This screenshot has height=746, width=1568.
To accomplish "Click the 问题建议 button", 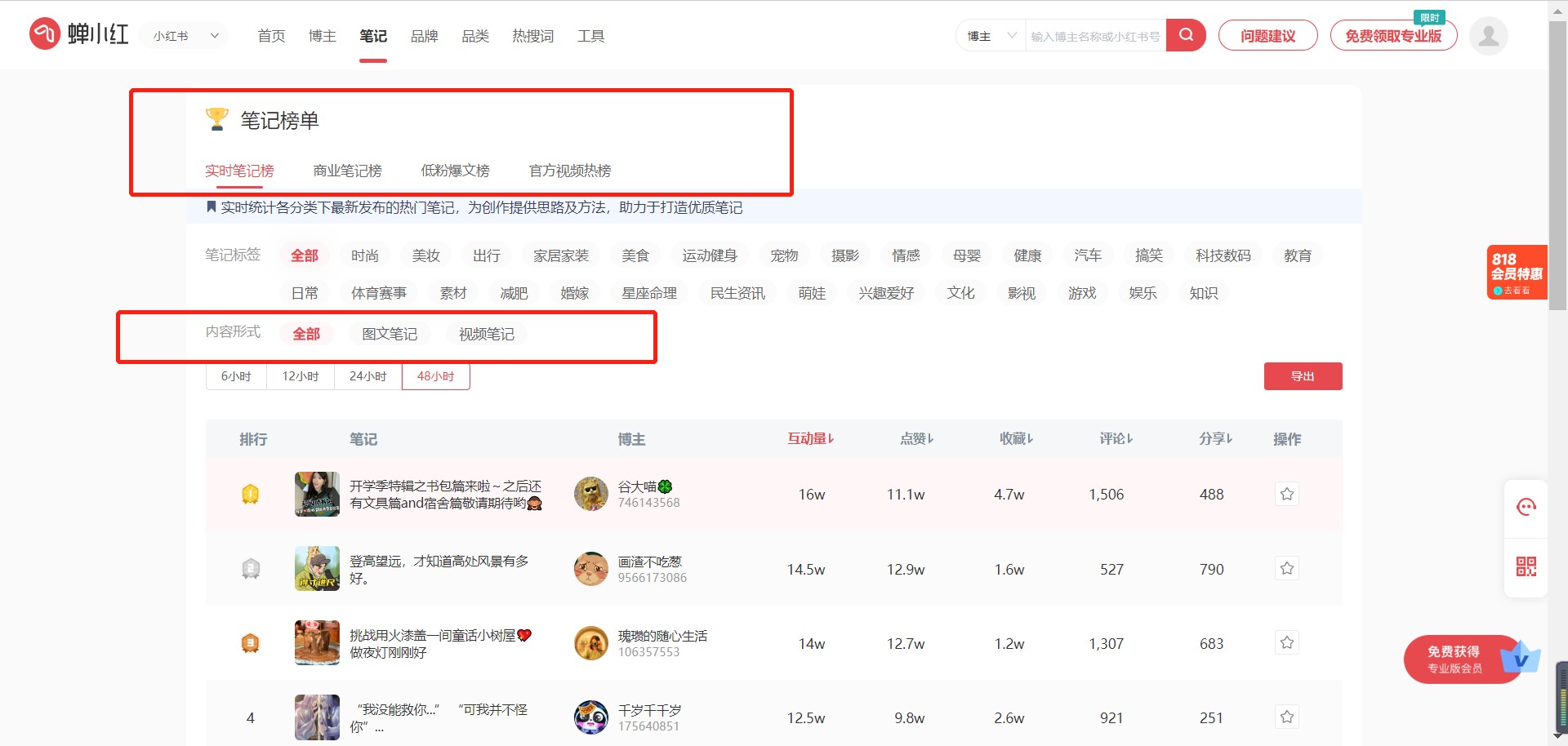I will pyautogui.click(x=1267, y=36).
